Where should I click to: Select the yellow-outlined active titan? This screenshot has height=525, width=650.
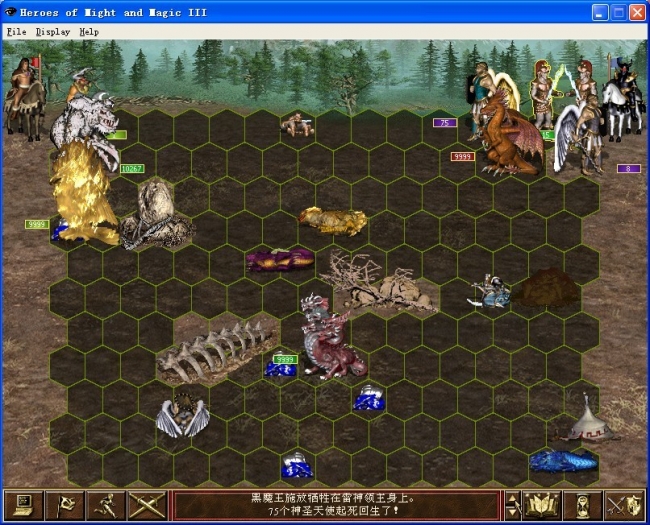[544, 93]
